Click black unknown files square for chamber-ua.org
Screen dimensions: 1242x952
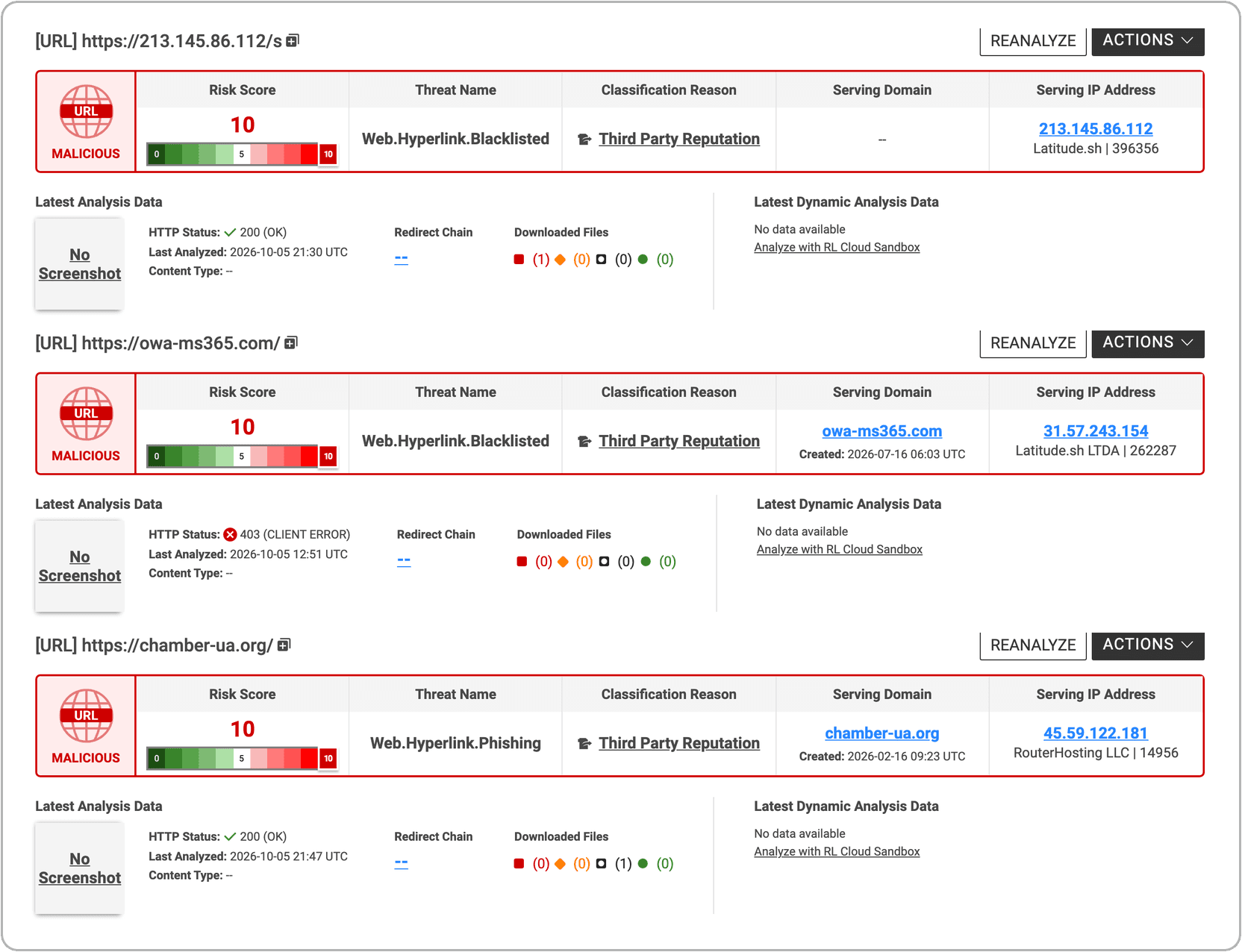click(x=601, y=864)
